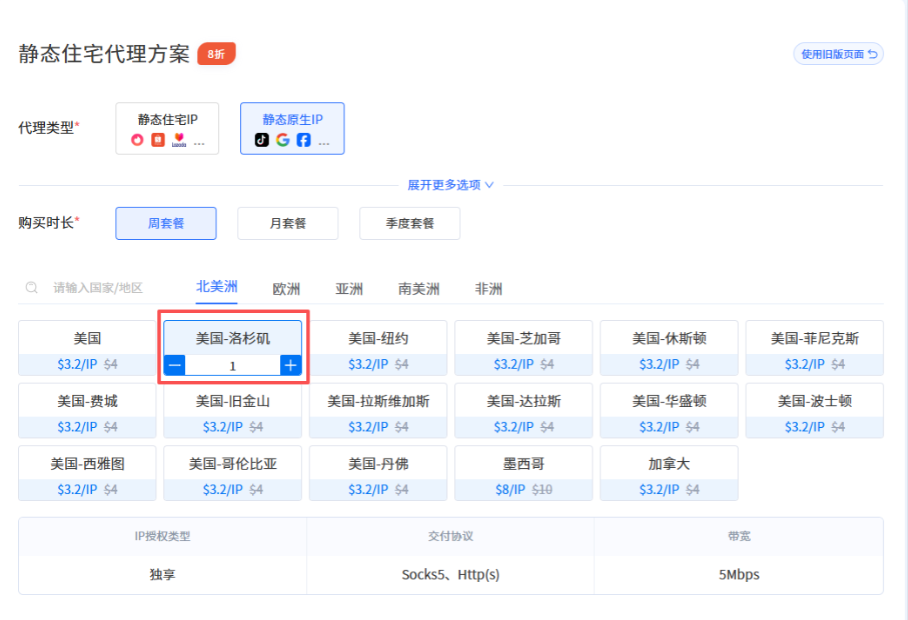Click the 独享 value cell
The height and width of the screenshot is (620, 908).
(x=162, y=574)
